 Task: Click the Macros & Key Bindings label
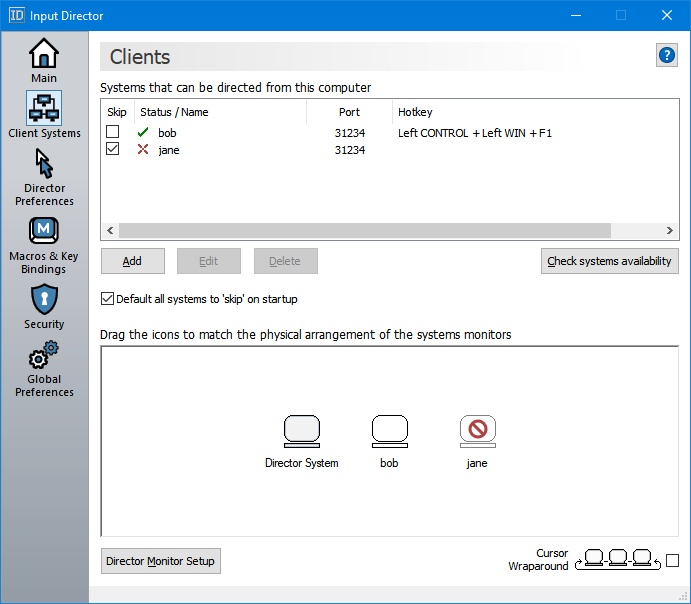point(44,263)
